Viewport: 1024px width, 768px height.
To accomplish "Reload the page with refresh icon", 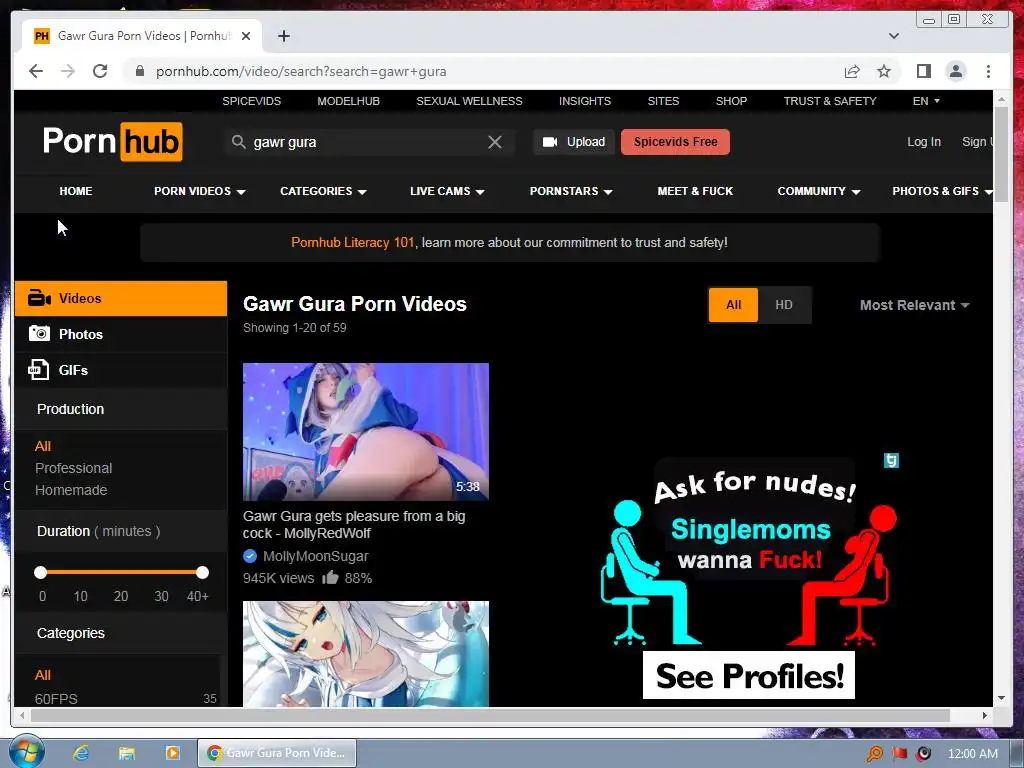I will 100,71.
